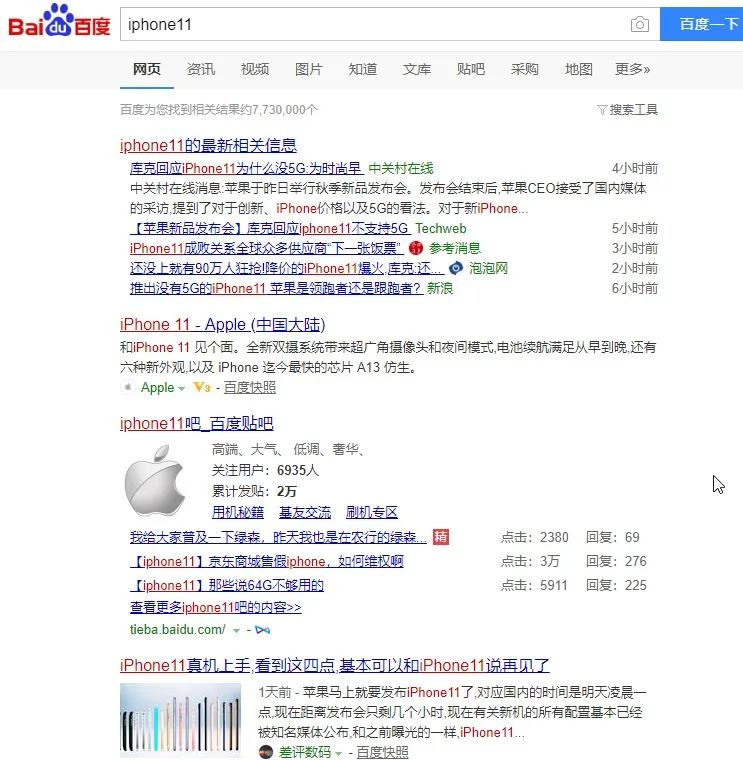
Task: Open the 知道 tab
Action: click(363, 69)
